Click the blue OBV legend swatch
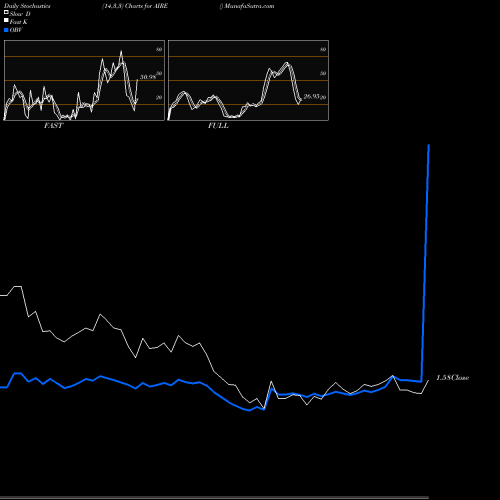500x500 pixels. (x=6, y=30)
